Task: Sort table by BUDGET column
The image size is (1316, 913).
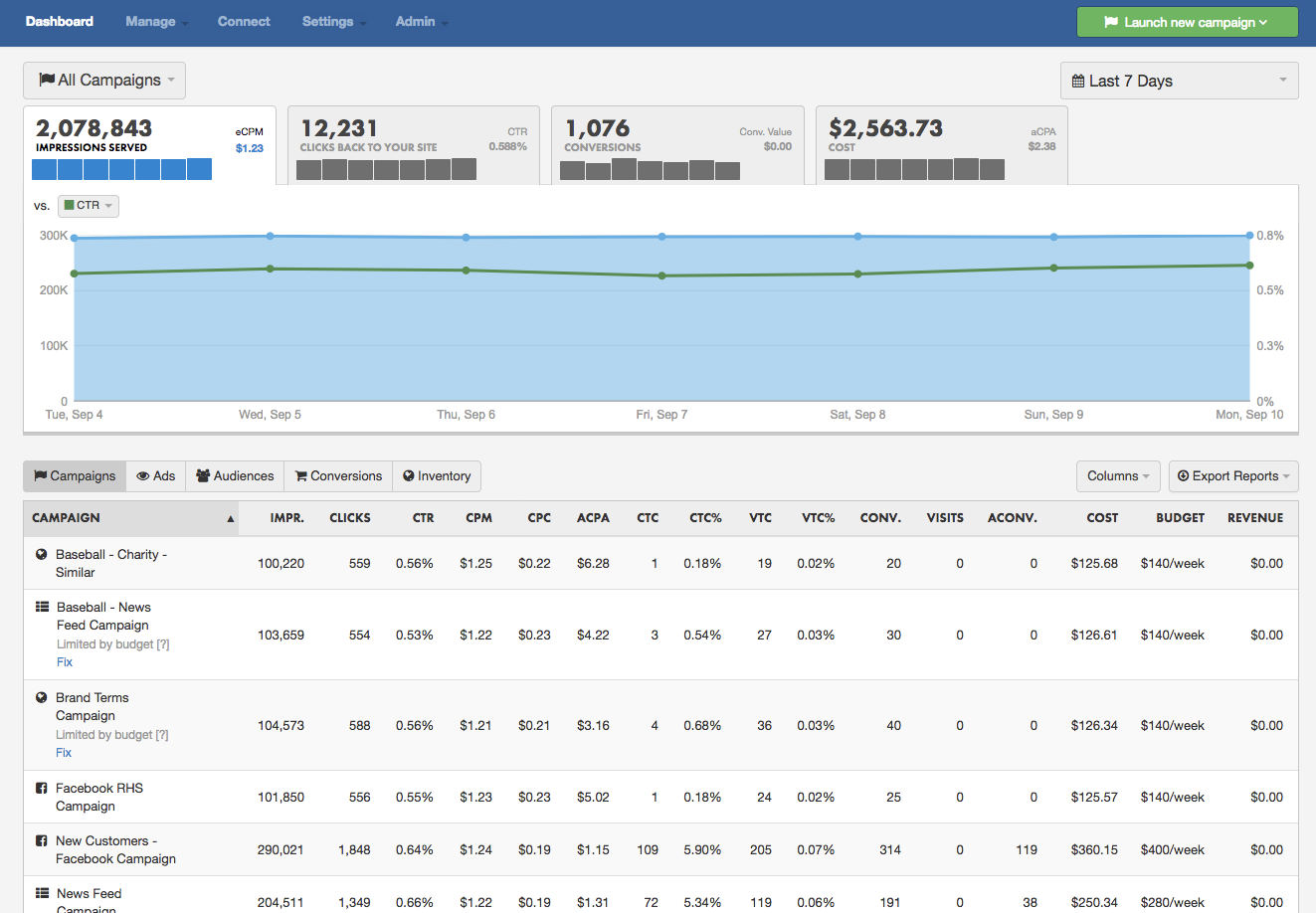Action: (x=1181, y=518)
